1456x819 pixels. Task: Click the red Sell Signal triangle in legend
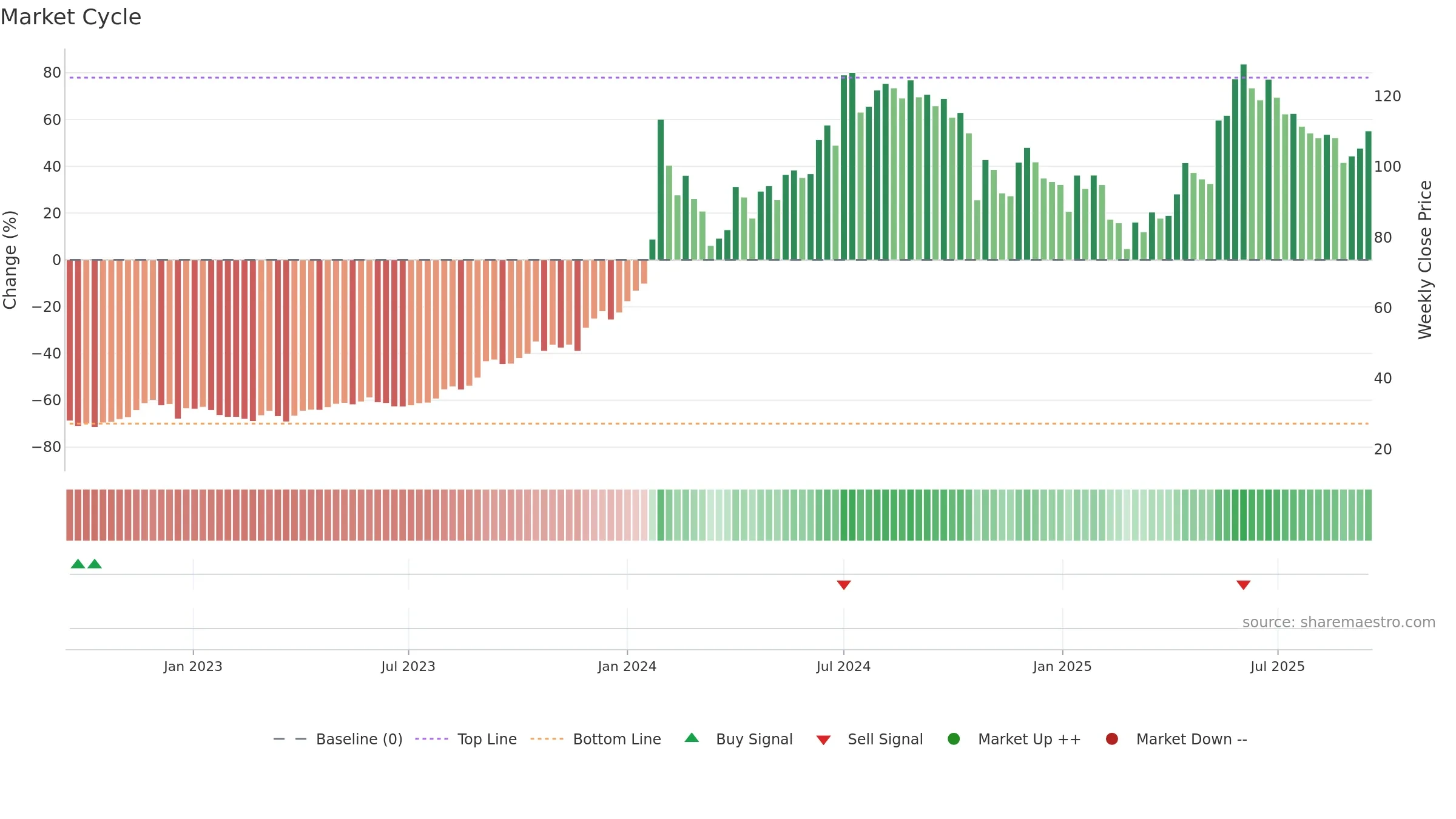pos(823,740)
